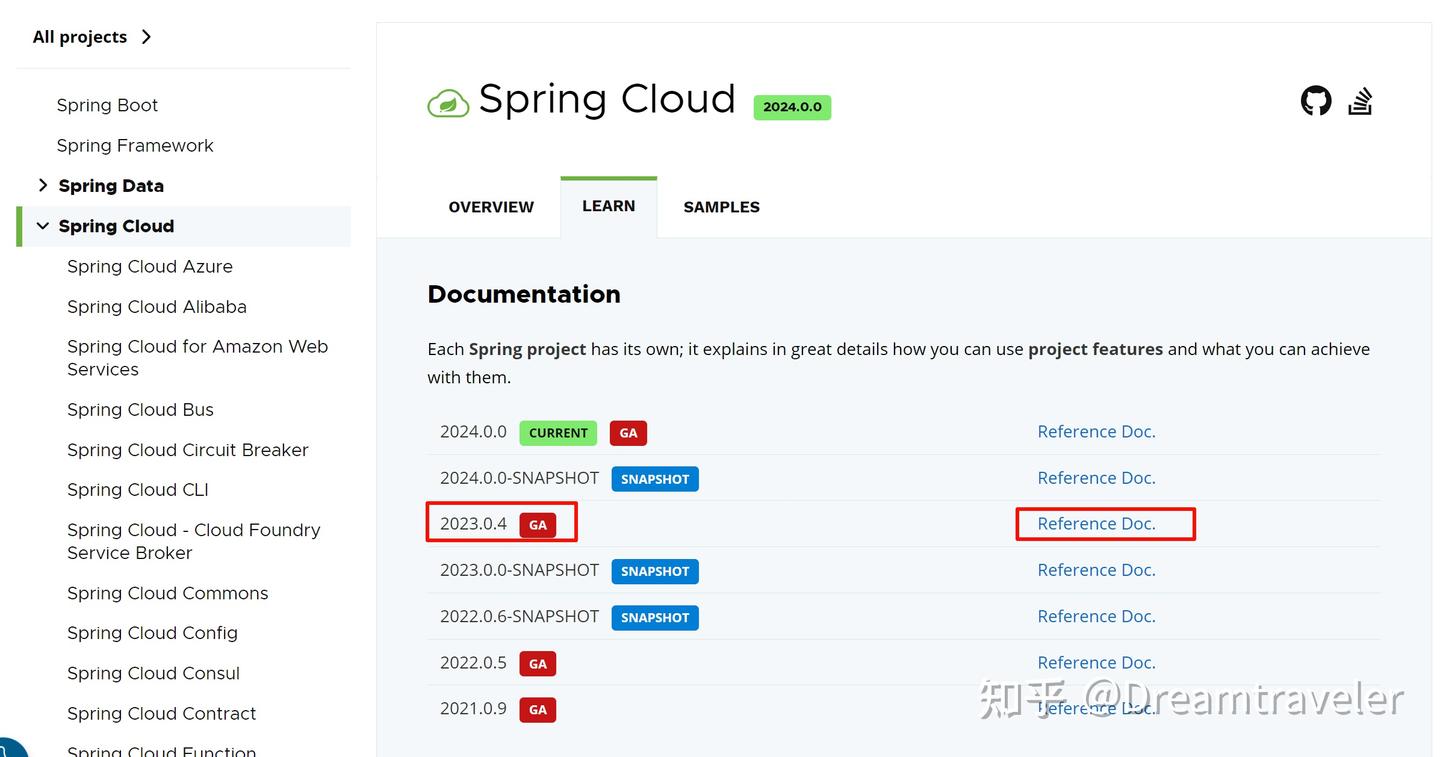Click the SNAPSHOT badge for 2023.0.0-SNAPSHOT
Viewport: 1440px width, 757px height.
655,571
